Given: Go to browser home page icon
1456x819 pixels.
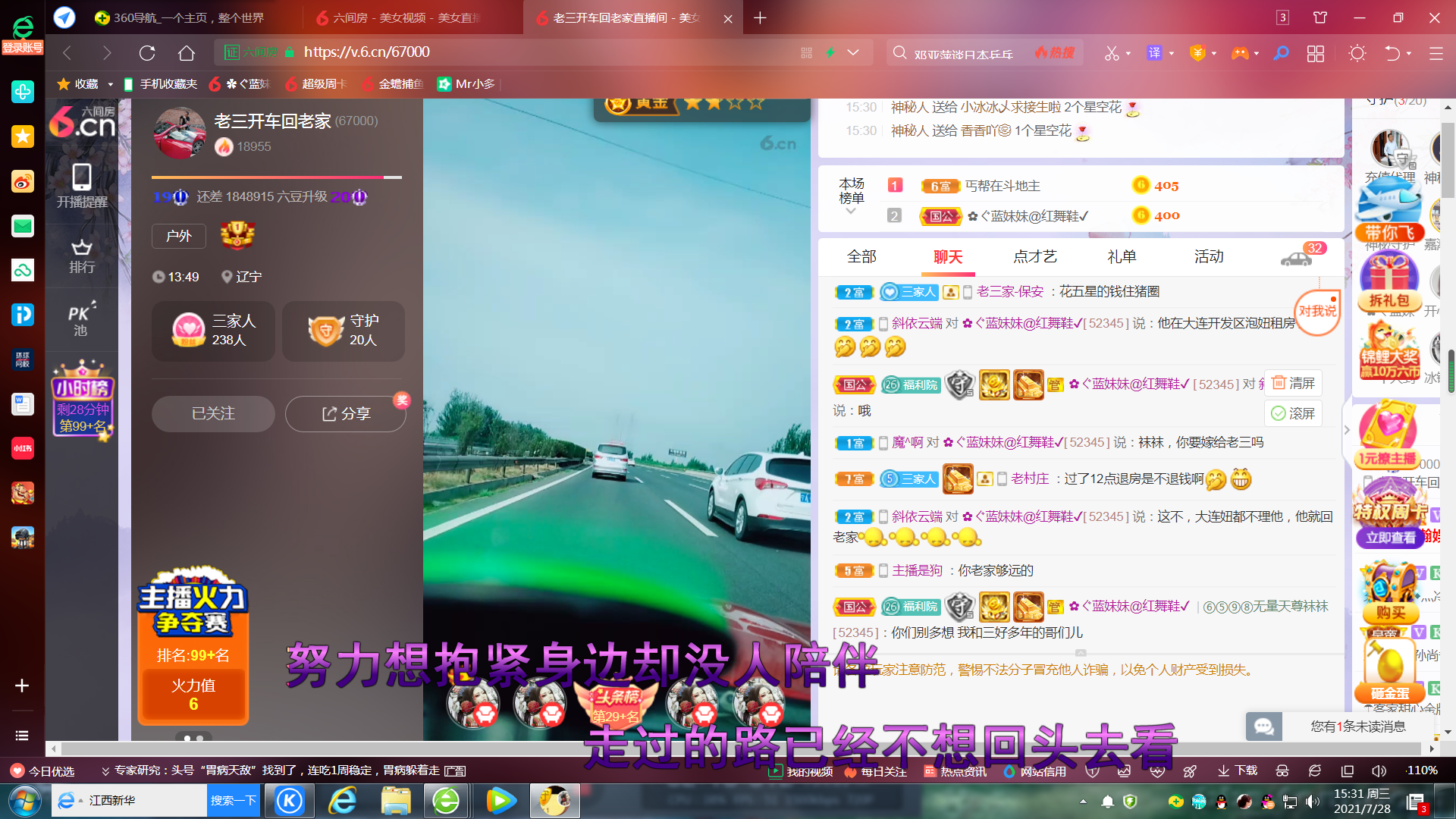Looking at the screenshot, I should click(x=187, y=52).
